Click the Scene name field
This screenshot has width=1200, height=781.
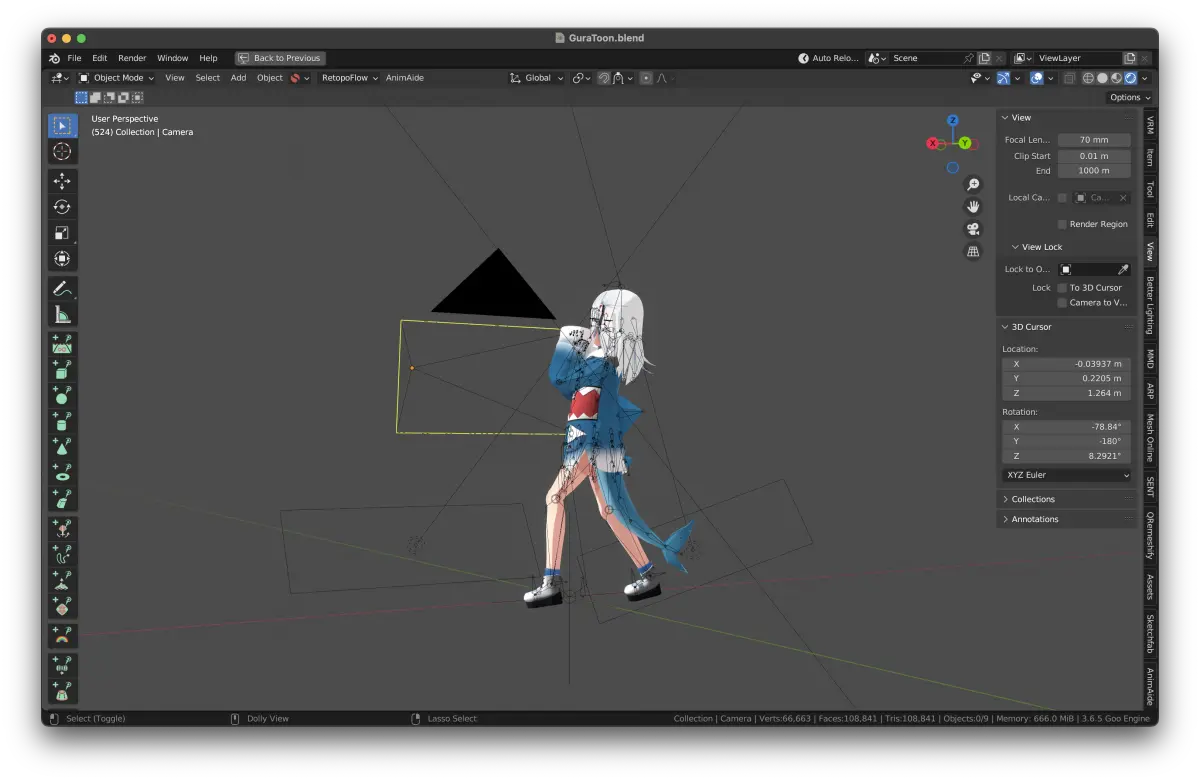pos(925,58)
